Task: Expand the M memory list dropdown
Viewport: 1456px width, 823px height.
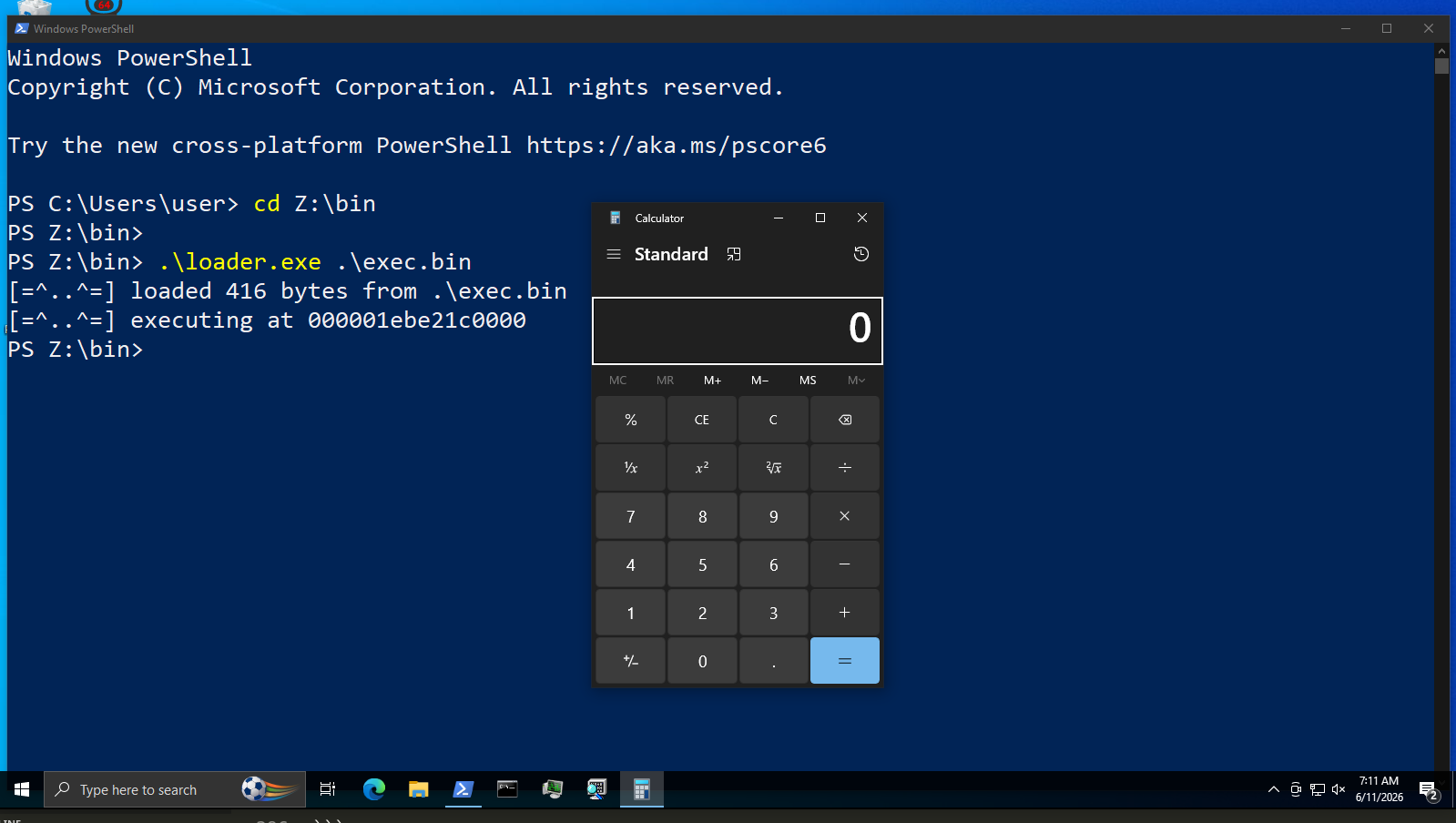Action: point(856,381)
